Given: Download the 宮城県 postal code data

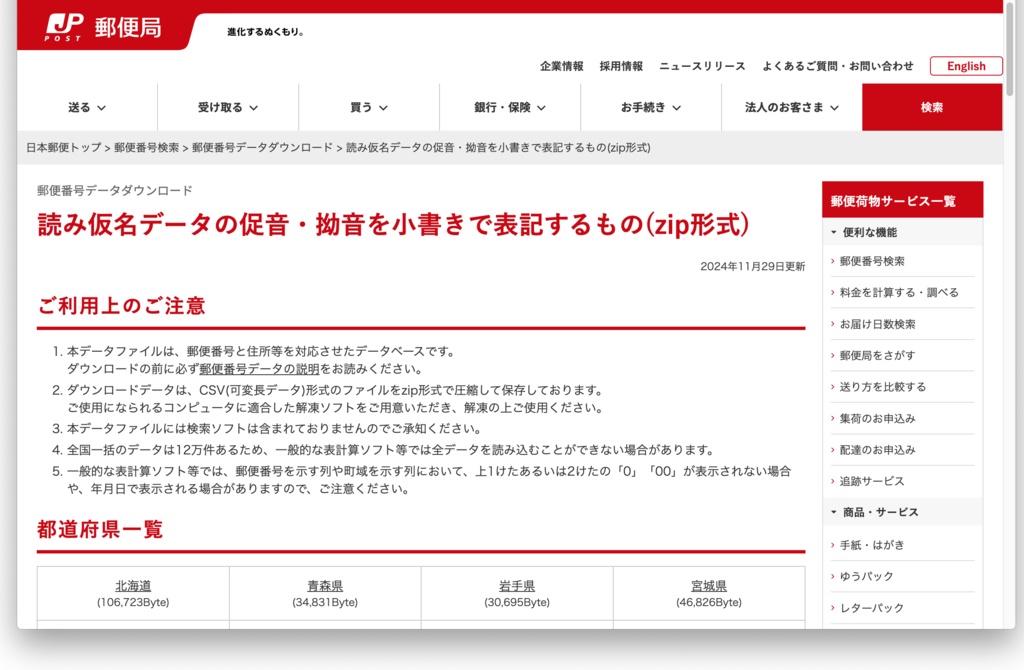Looking at the screenshot, I should 707,586.
